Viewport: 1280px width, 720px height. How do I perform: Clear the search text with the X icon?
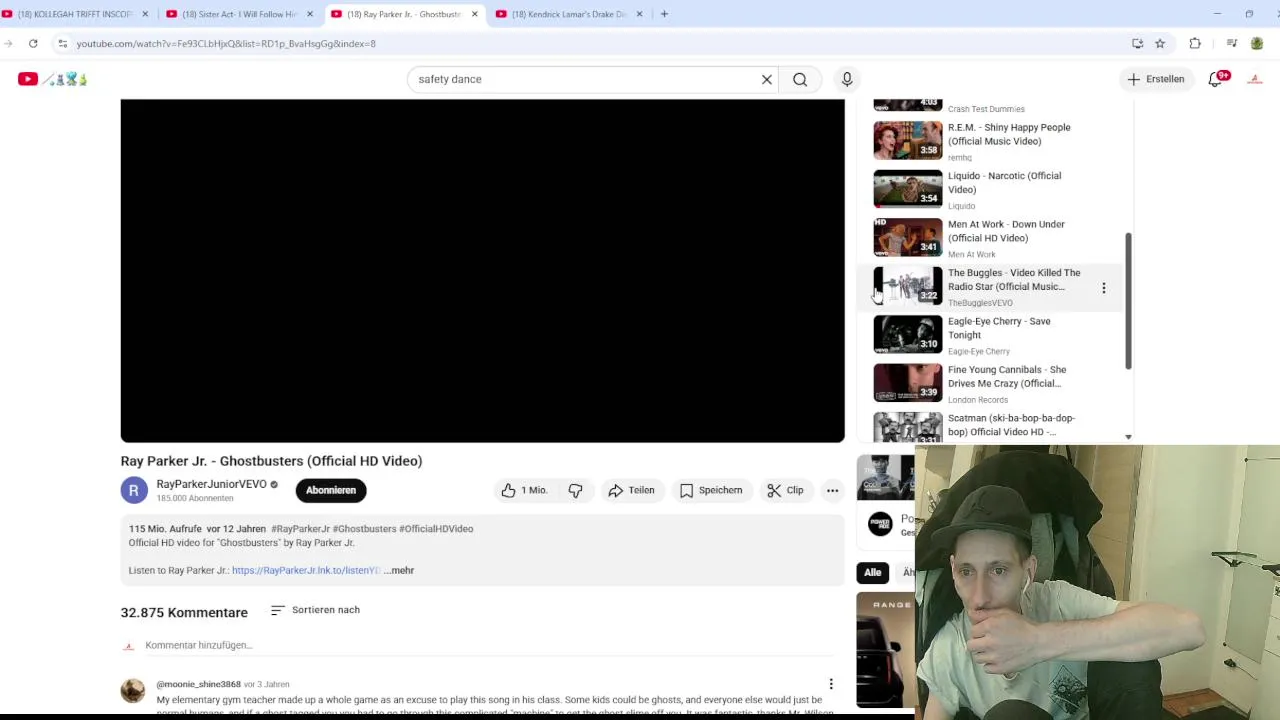767,79
